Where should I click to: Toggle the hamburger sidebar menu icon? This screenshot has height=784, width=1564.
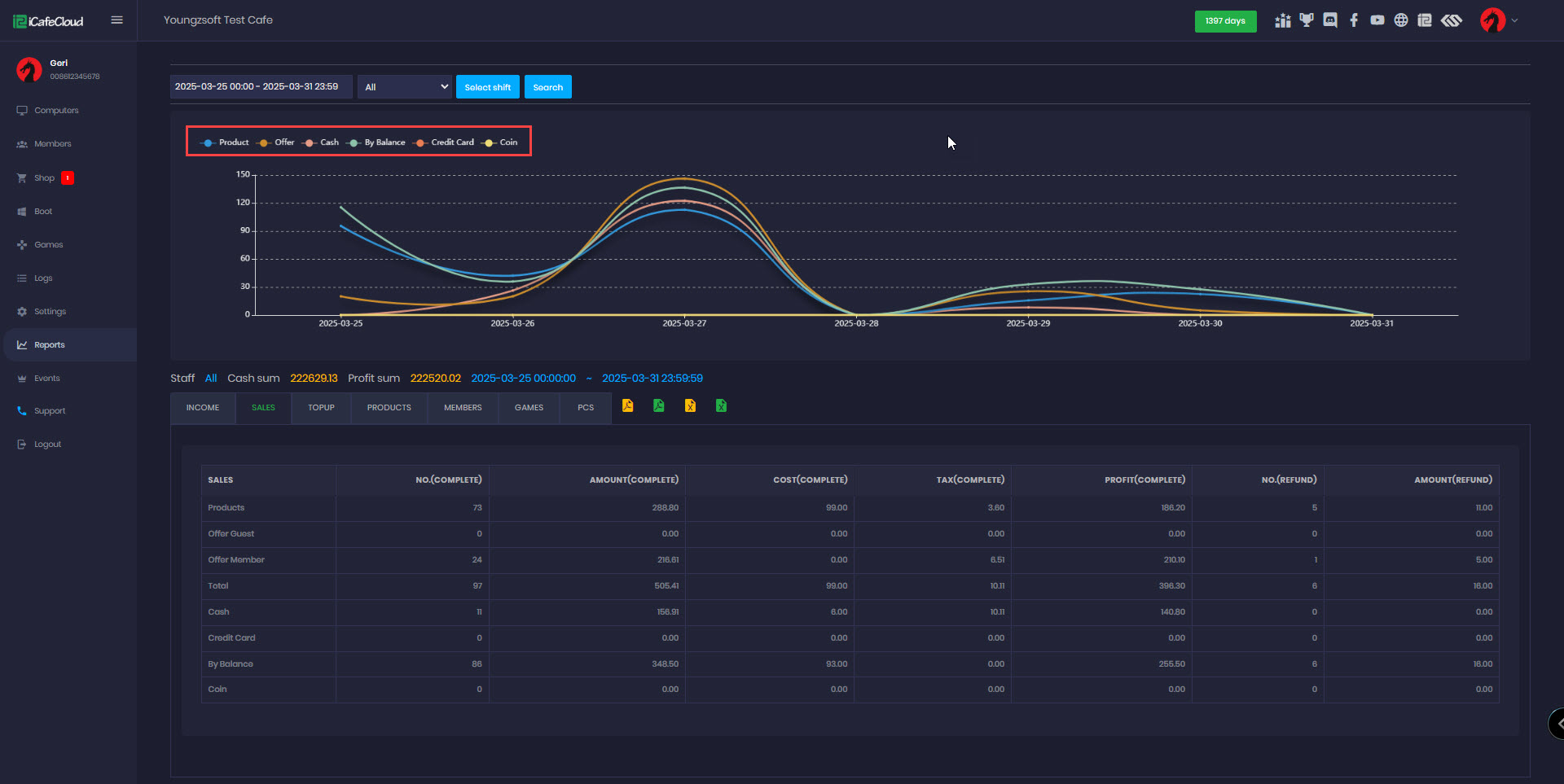pyautogui.click(x=117, y=20)
